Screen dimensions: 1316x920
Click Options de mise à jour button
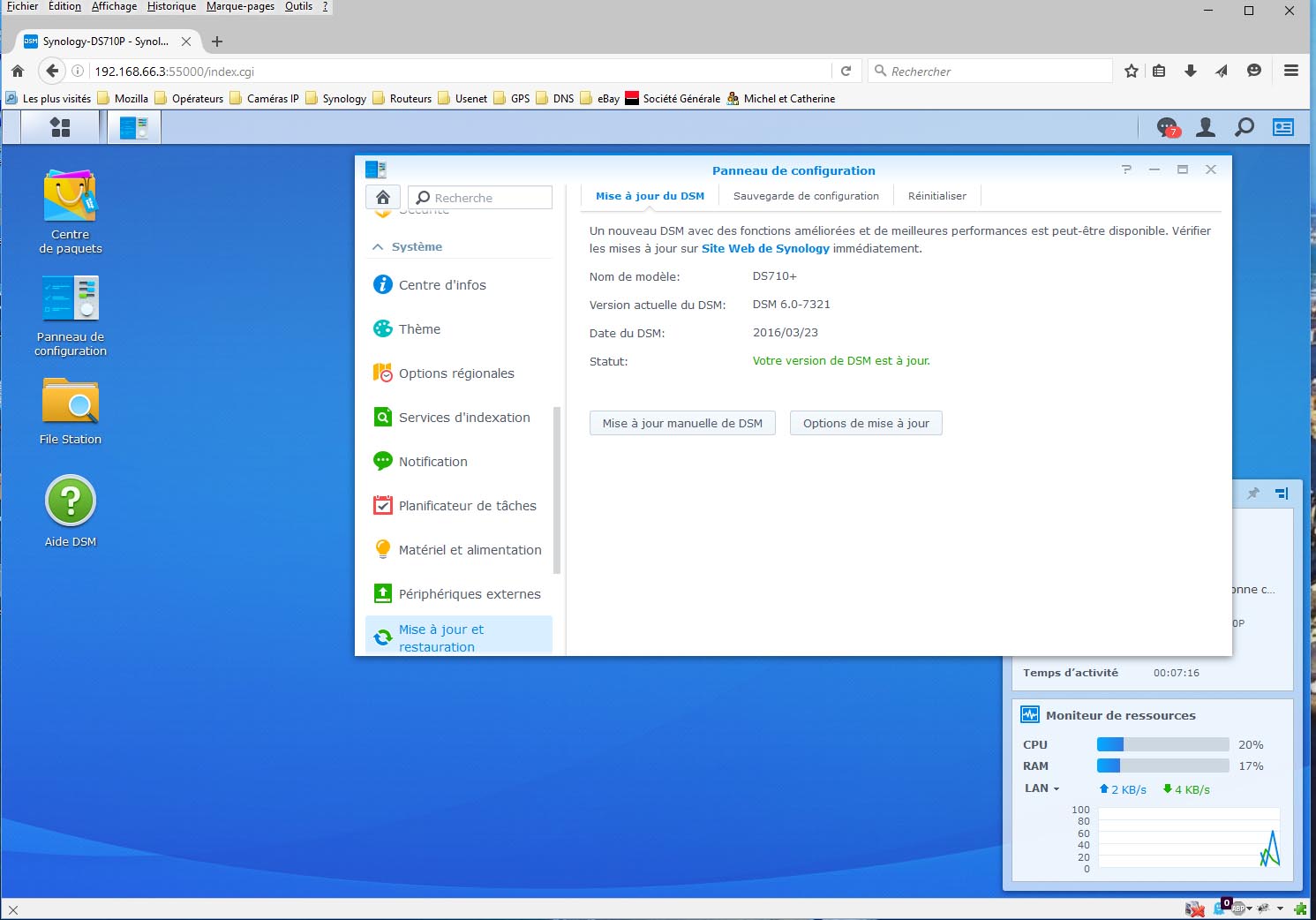pos(866,424)
